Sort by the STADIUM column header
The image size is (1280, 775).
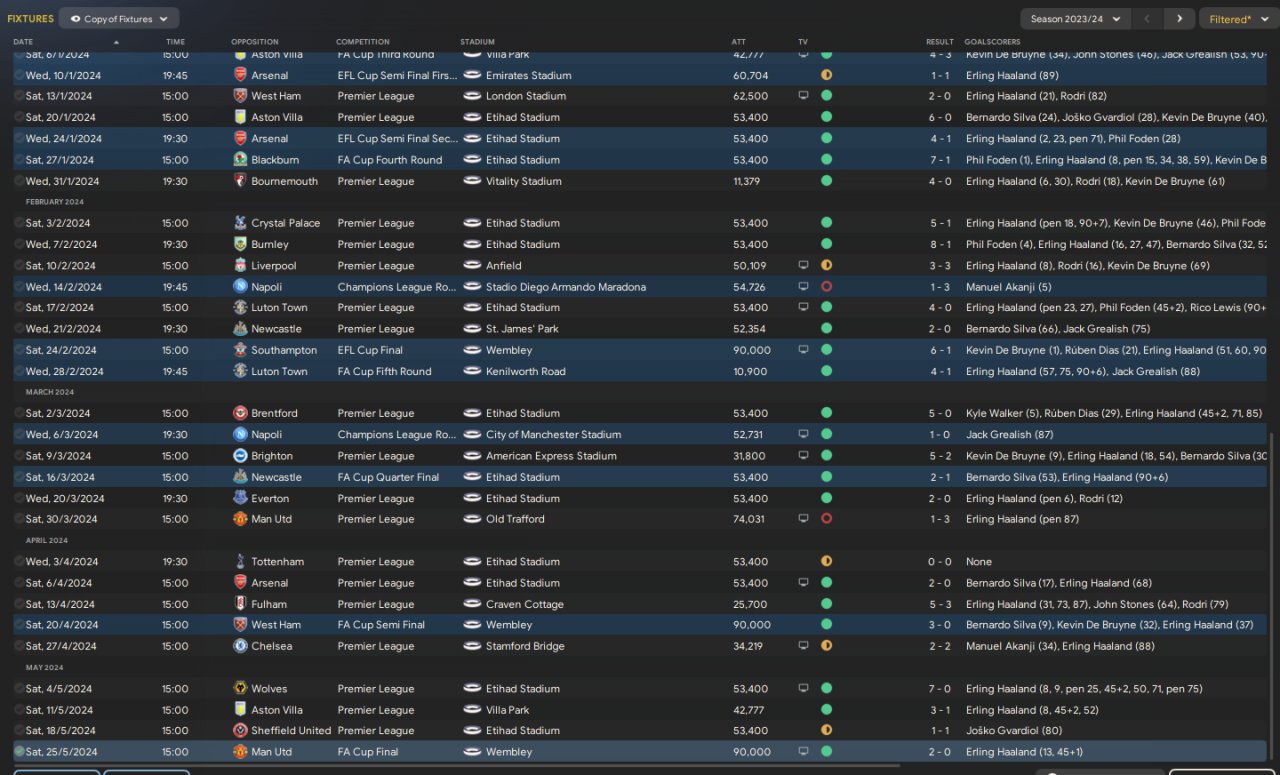pos(477,42)
